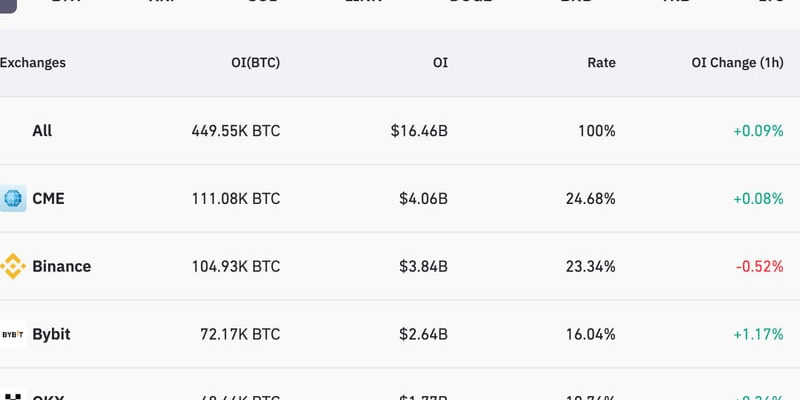Viewport: 800px width, 400px height.
Task: Select the dark highlighted coin tab at top-left
Action: [x=8, y=7]
